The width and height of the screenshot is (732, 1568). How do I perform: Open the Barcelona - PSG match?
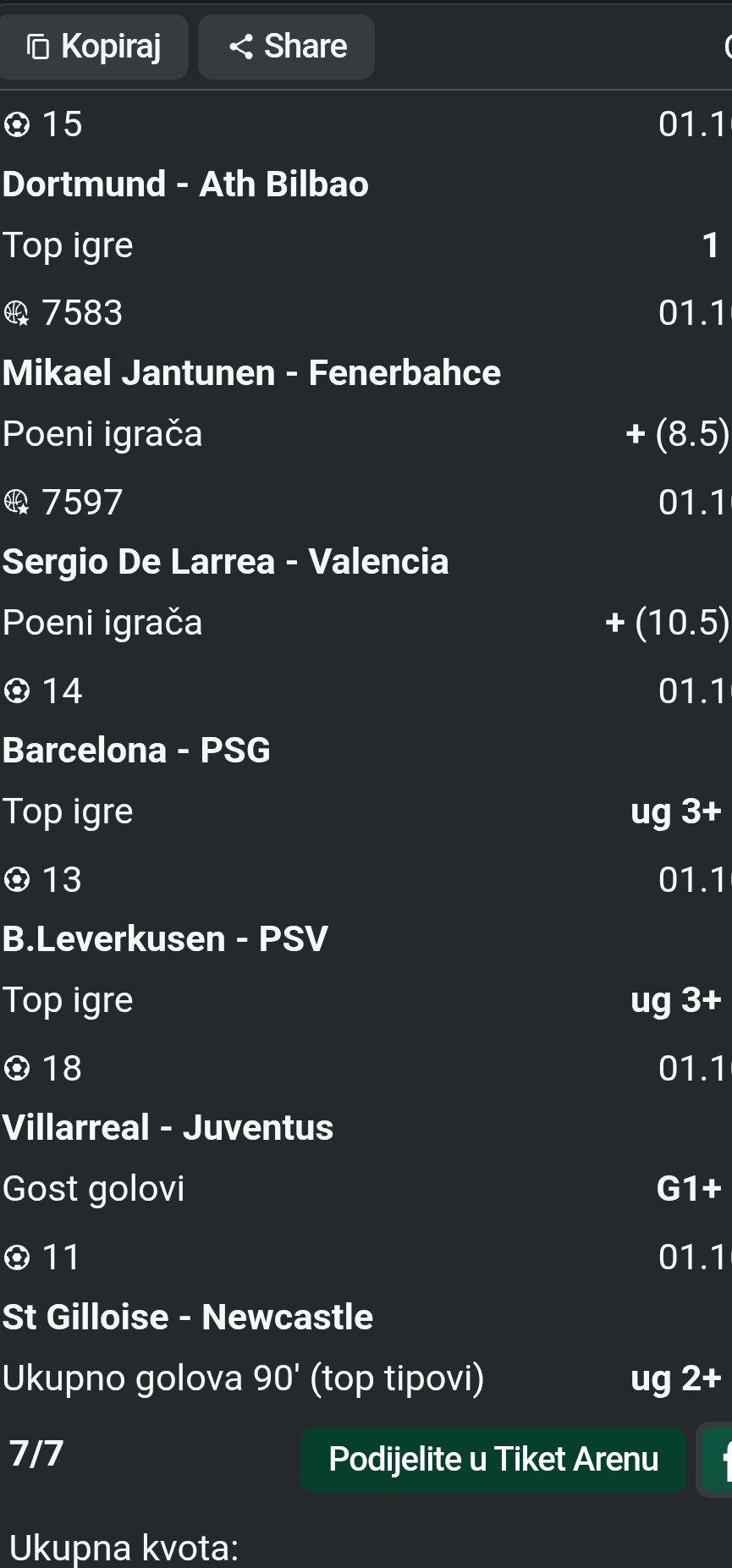click(x=136, y=751)
